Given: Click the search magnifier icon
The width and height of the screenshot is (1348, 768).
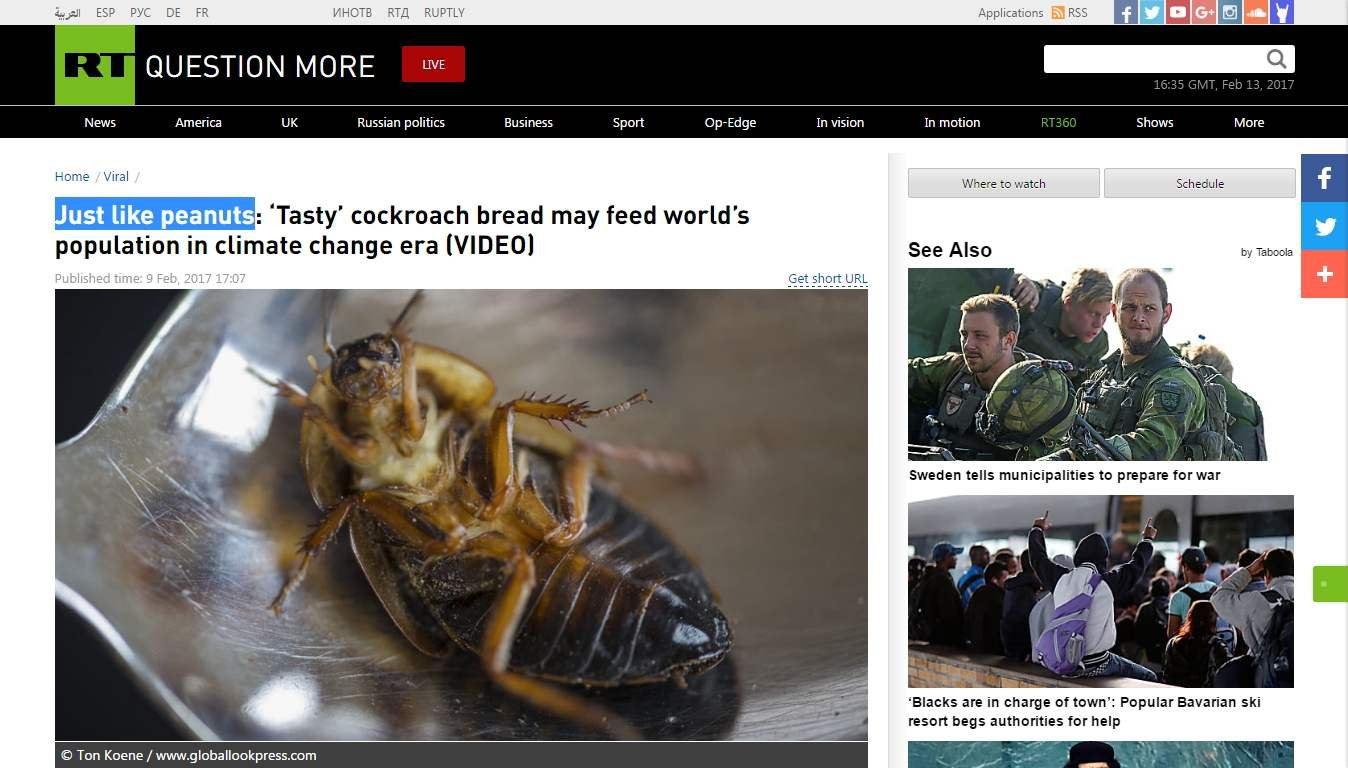Looking at the screenshot, I should click(x=1277, y=59).
